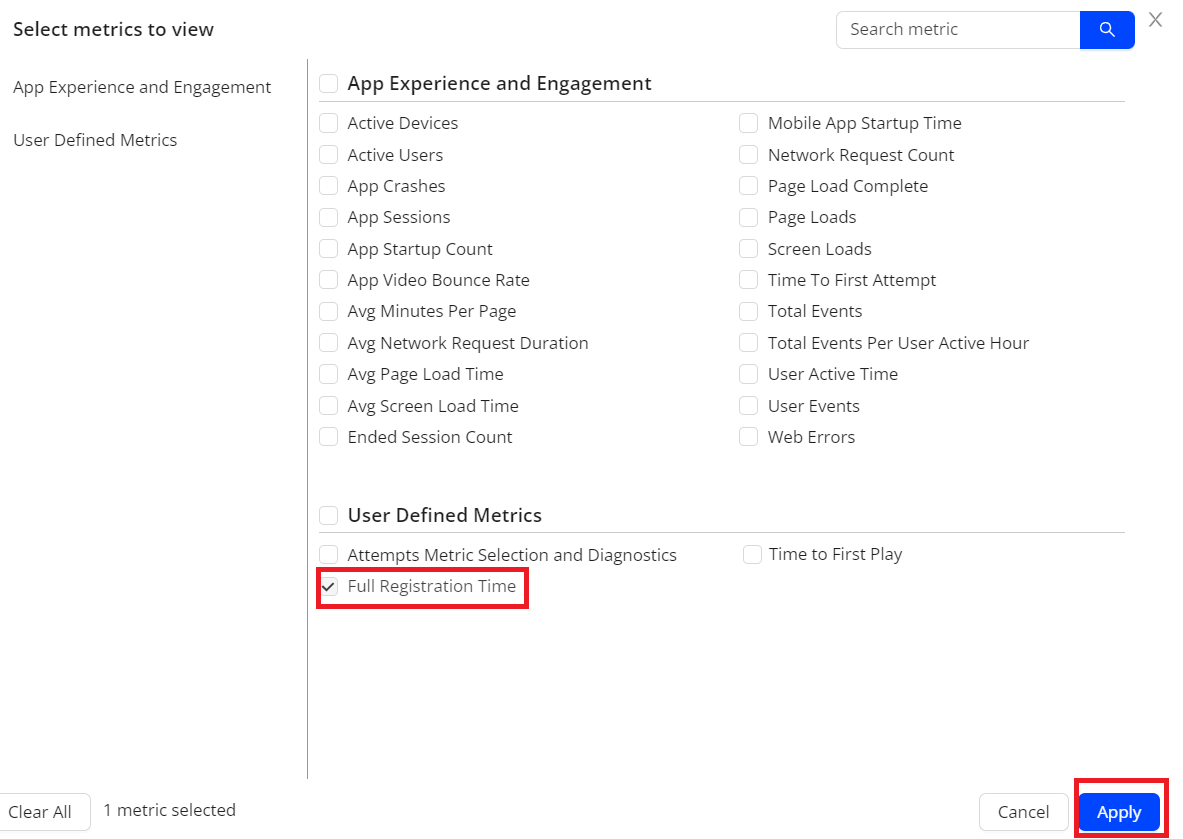Click the 'Select metrics to view' title

pyautogui.click(x=113, y=29)
